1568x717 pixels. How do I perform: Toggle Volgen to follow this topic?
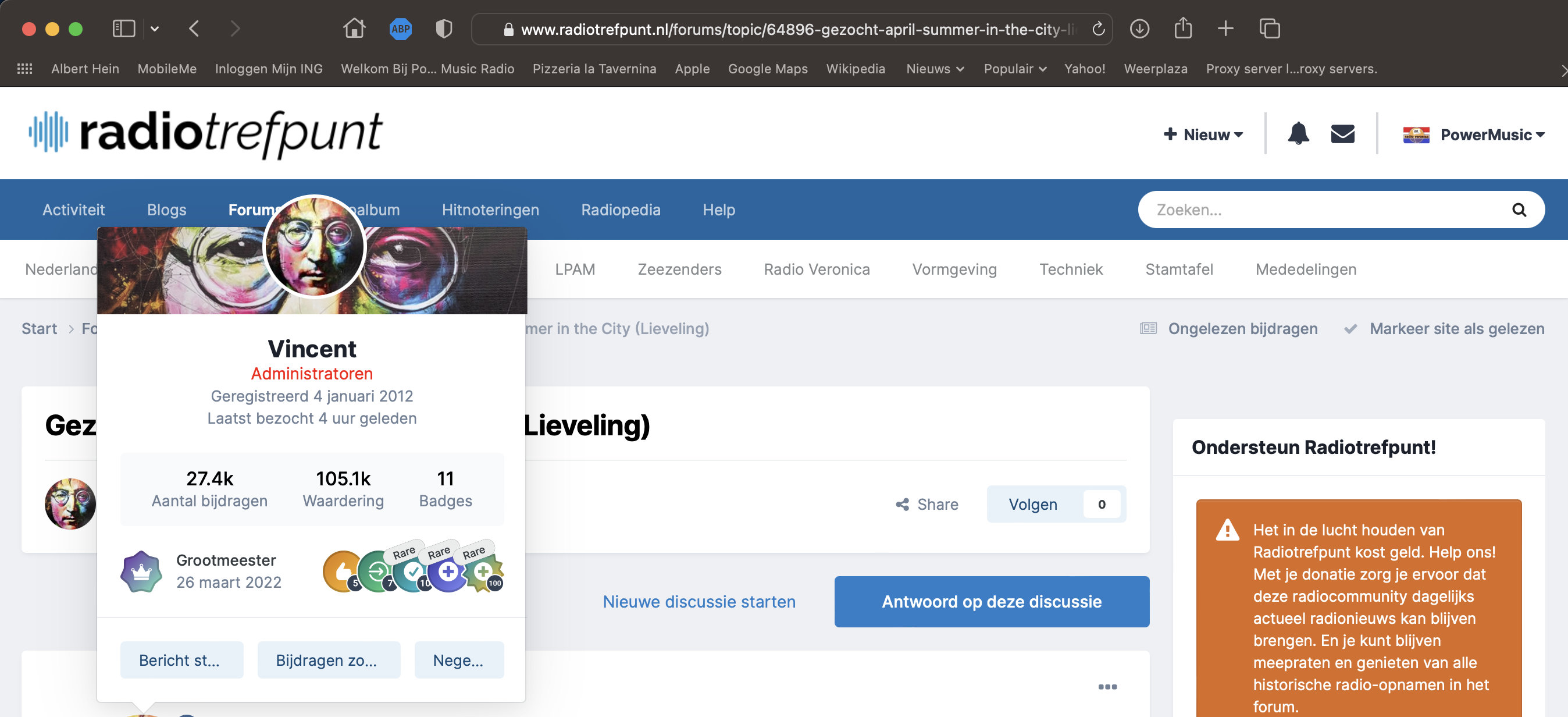click(x=1033, y=505)
